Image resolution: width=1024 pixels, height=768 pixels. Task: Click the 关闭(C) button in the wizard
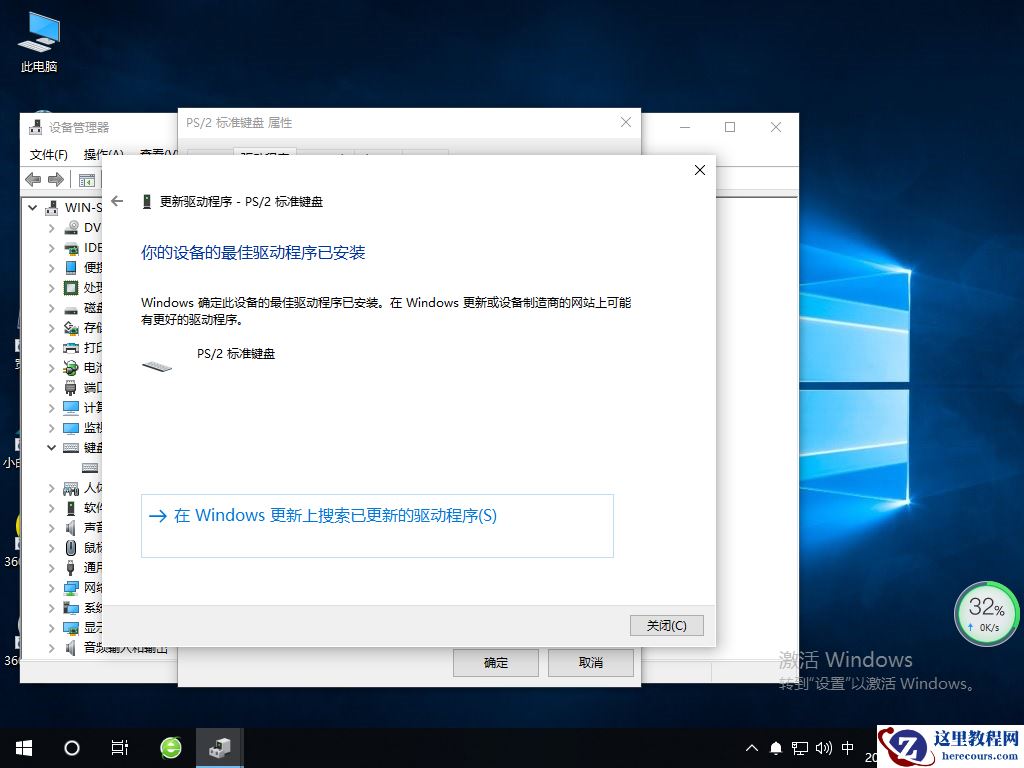(666, 625)
